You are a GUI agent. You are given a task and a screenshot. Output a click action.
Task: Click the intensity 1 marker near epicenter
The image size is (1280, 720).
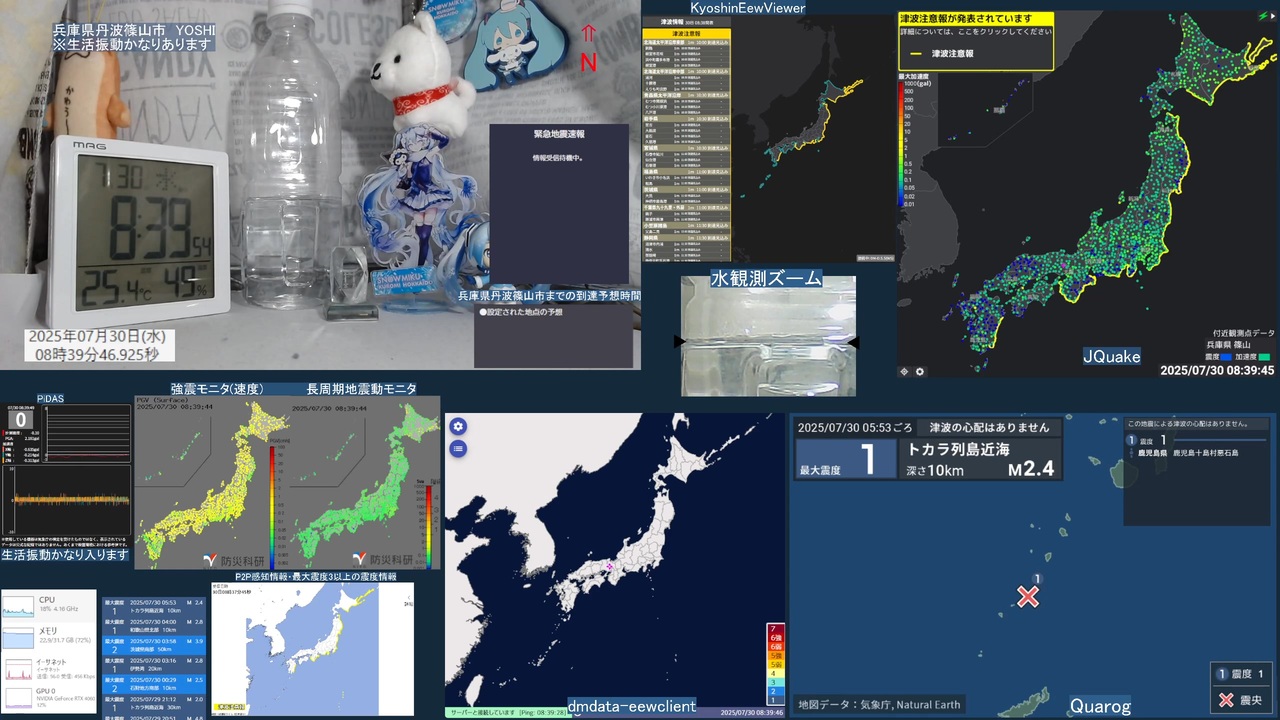pyautogui.click(x=1038, y=579)
